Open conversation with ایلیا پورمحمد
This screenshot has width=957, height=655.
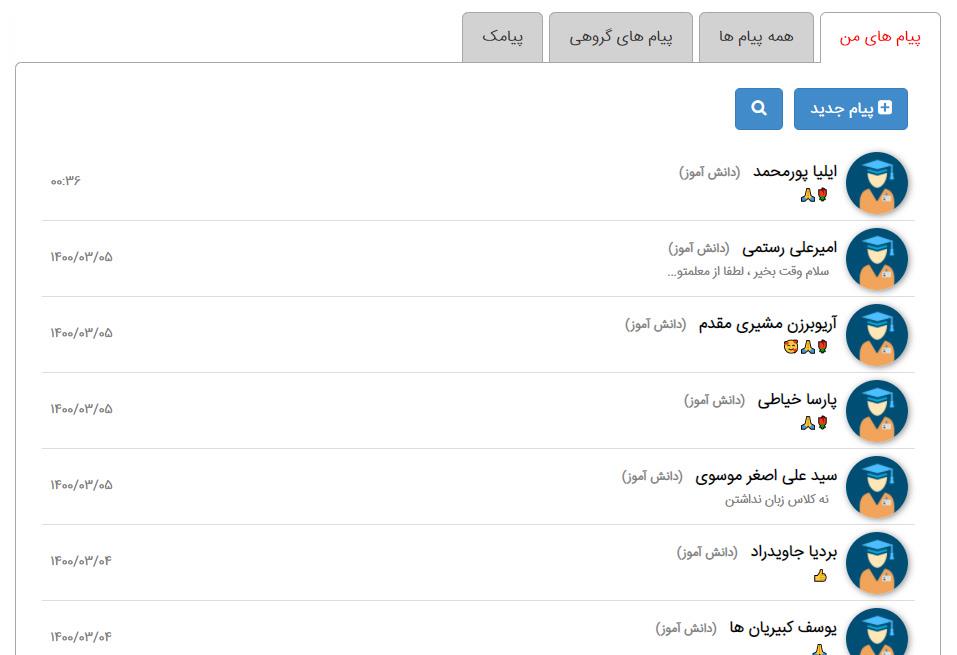click(478, 183)
